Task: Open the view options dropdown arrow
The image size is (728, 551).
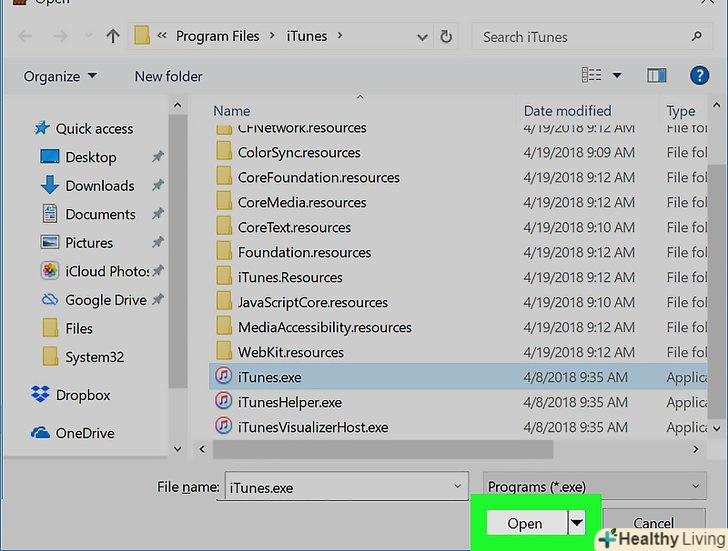Action: 617,75
